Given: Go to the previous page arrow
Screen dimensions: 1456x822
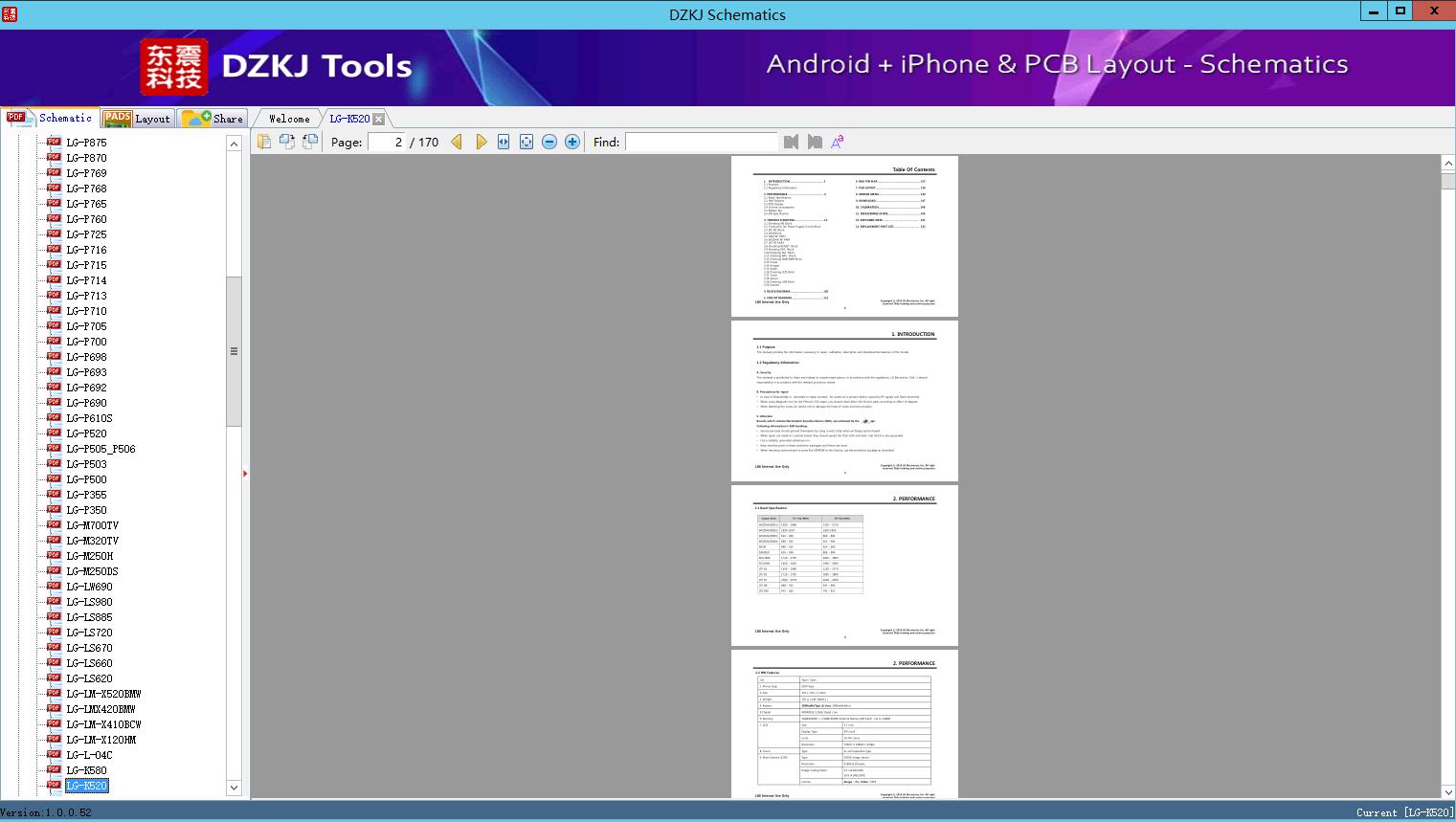Looking at the screenshot, I should [457, 142].
